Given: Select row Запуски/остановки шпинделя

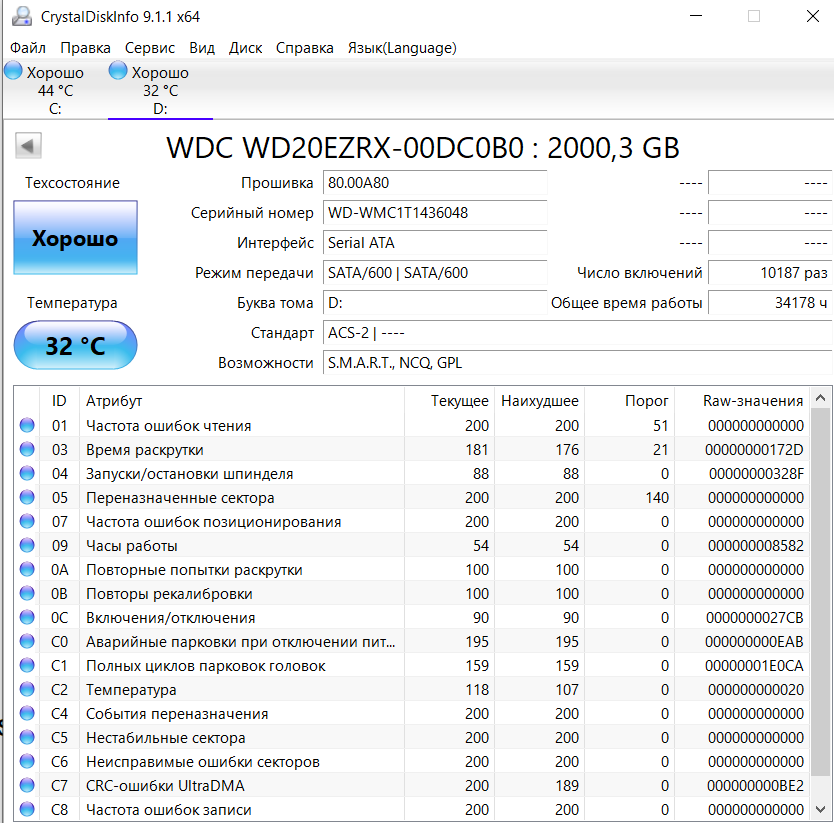Looking at the screenshot, I should pyautogui.click(x=412, y=473).
